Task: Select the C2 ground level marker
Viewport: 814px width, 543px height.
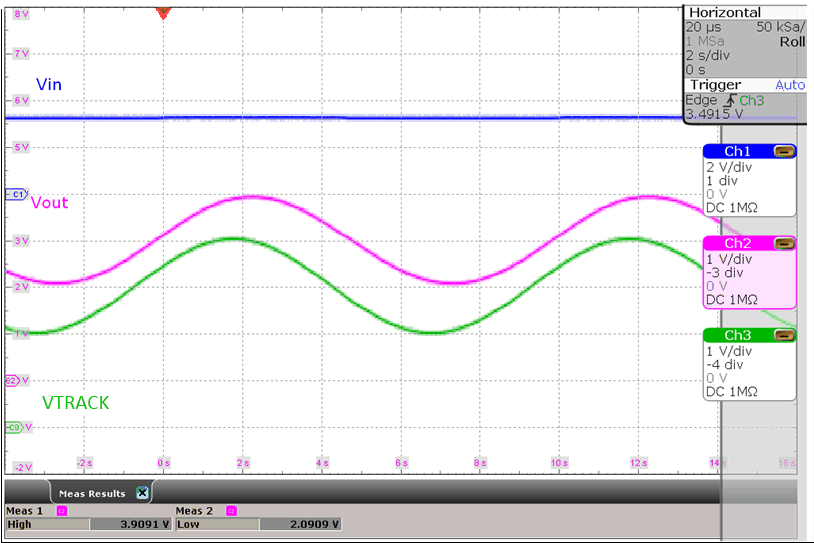Action: click(x=14, y=381)
